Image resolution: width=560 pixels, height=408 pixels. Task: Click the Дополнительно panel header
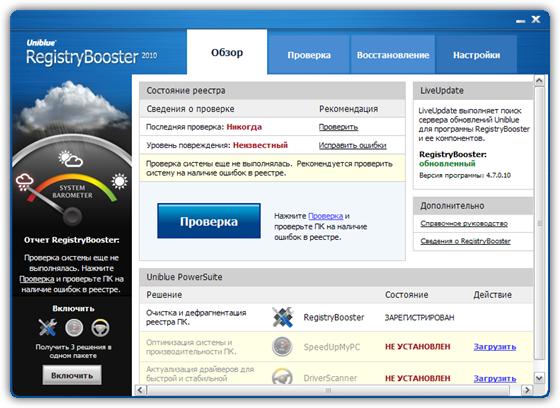(473, 206)
